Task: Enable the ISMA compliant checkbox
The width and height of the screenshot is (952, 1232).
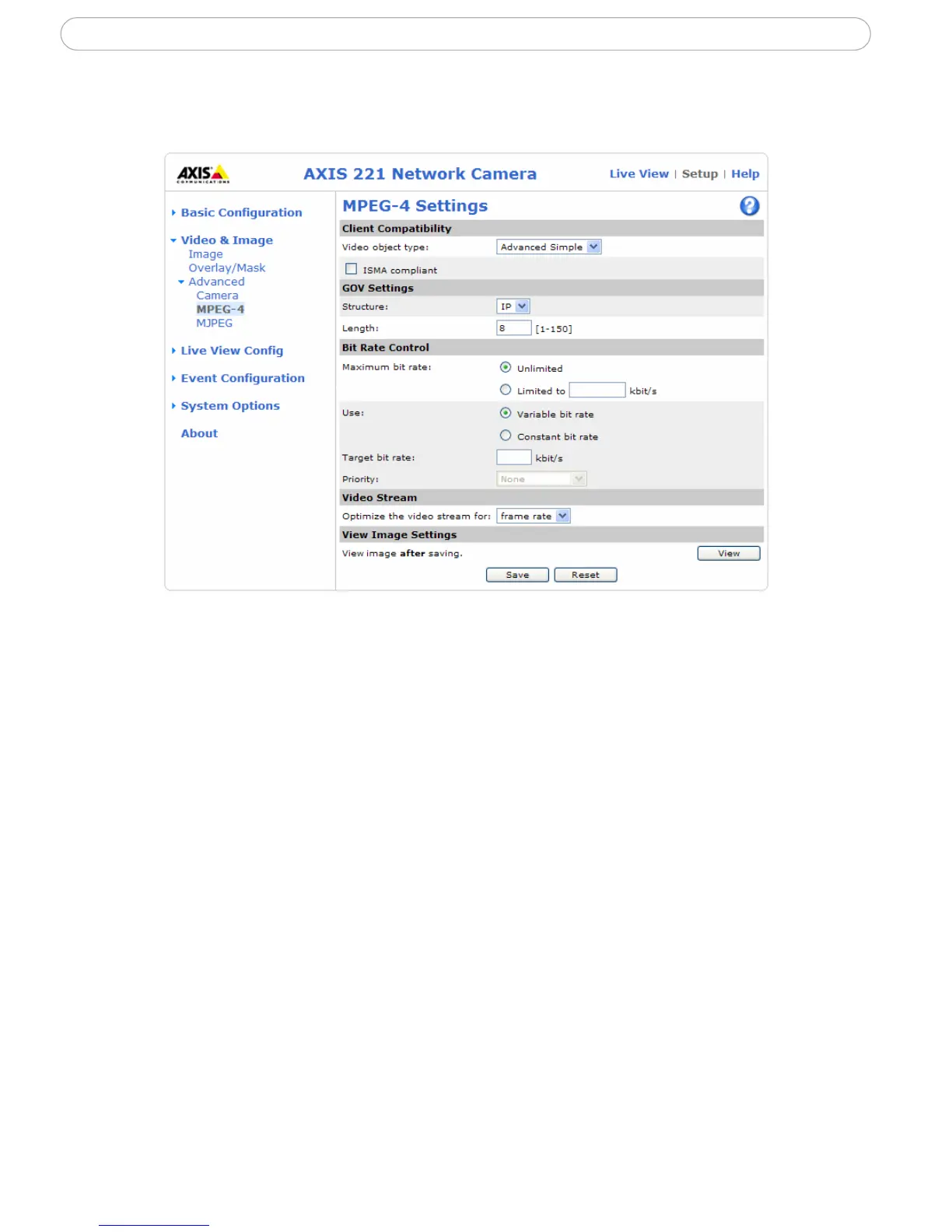Action: tap(352, 269)
